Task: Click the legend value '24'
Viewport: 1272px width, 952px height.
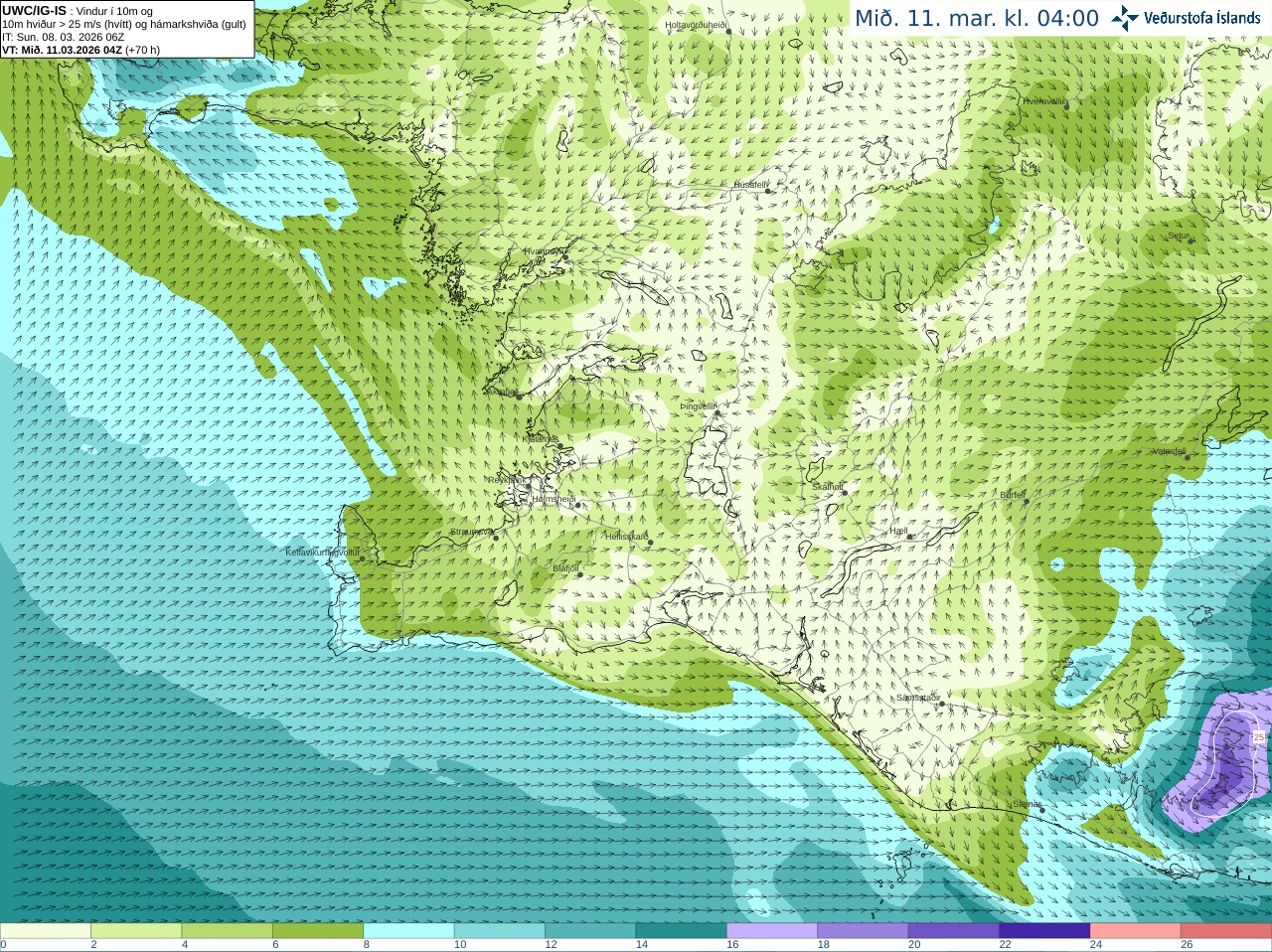Action: (1096, 945)
